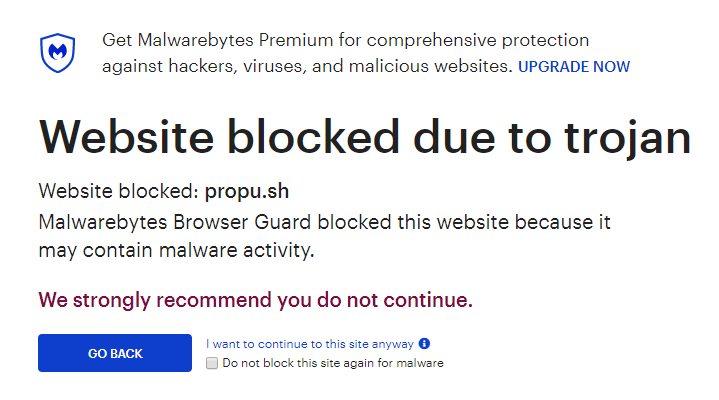The image size is (719, 400).
Task: Click the word 'trojan' in the heading
Action: click(x=628, y=138)
